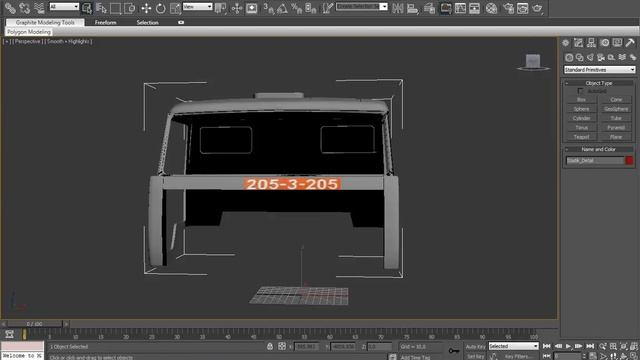This screenshot has height=360, width=640.
Task: Click the Unlink Selection tool
Action: pyautogui.click(x=24, y=8)
